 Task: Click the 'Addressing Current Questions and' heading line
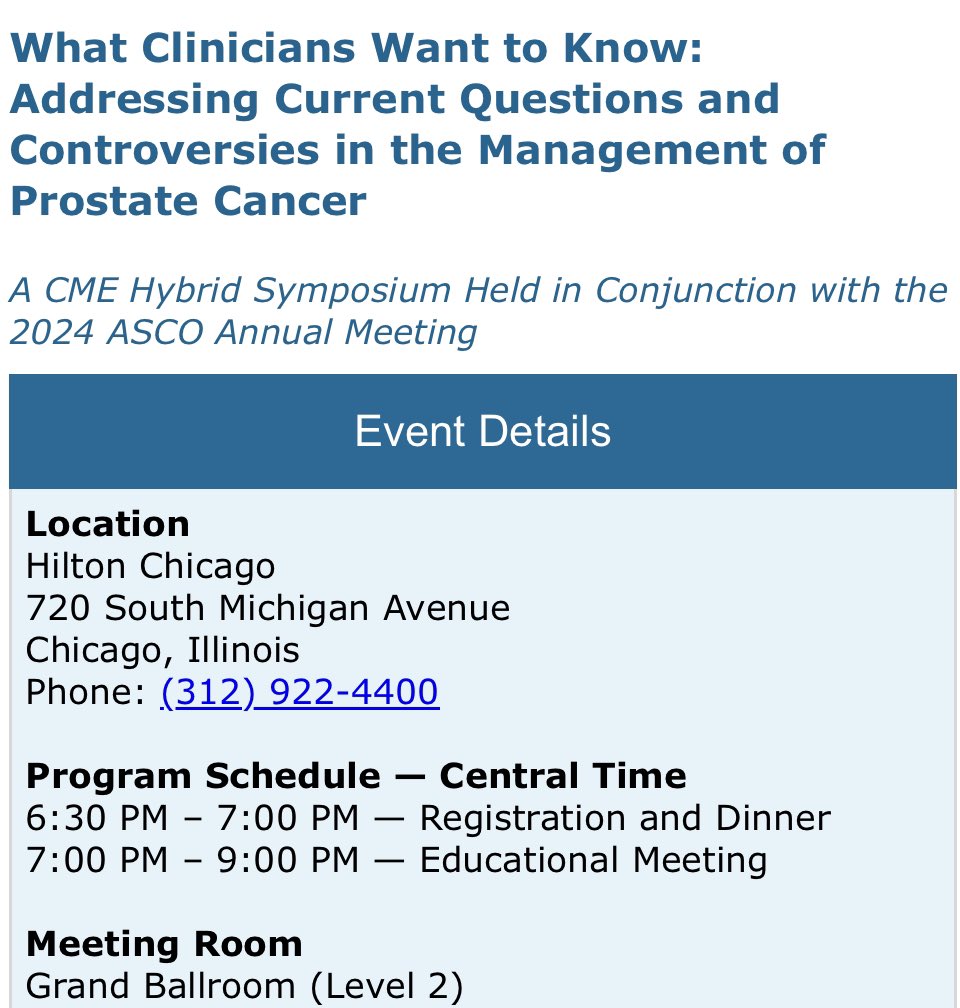395,100
